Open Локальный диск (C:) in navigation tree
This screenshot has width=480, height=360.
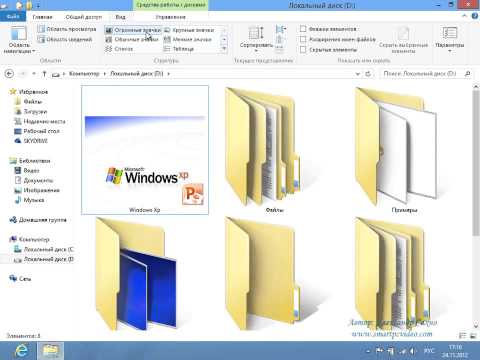pos(48,249)
